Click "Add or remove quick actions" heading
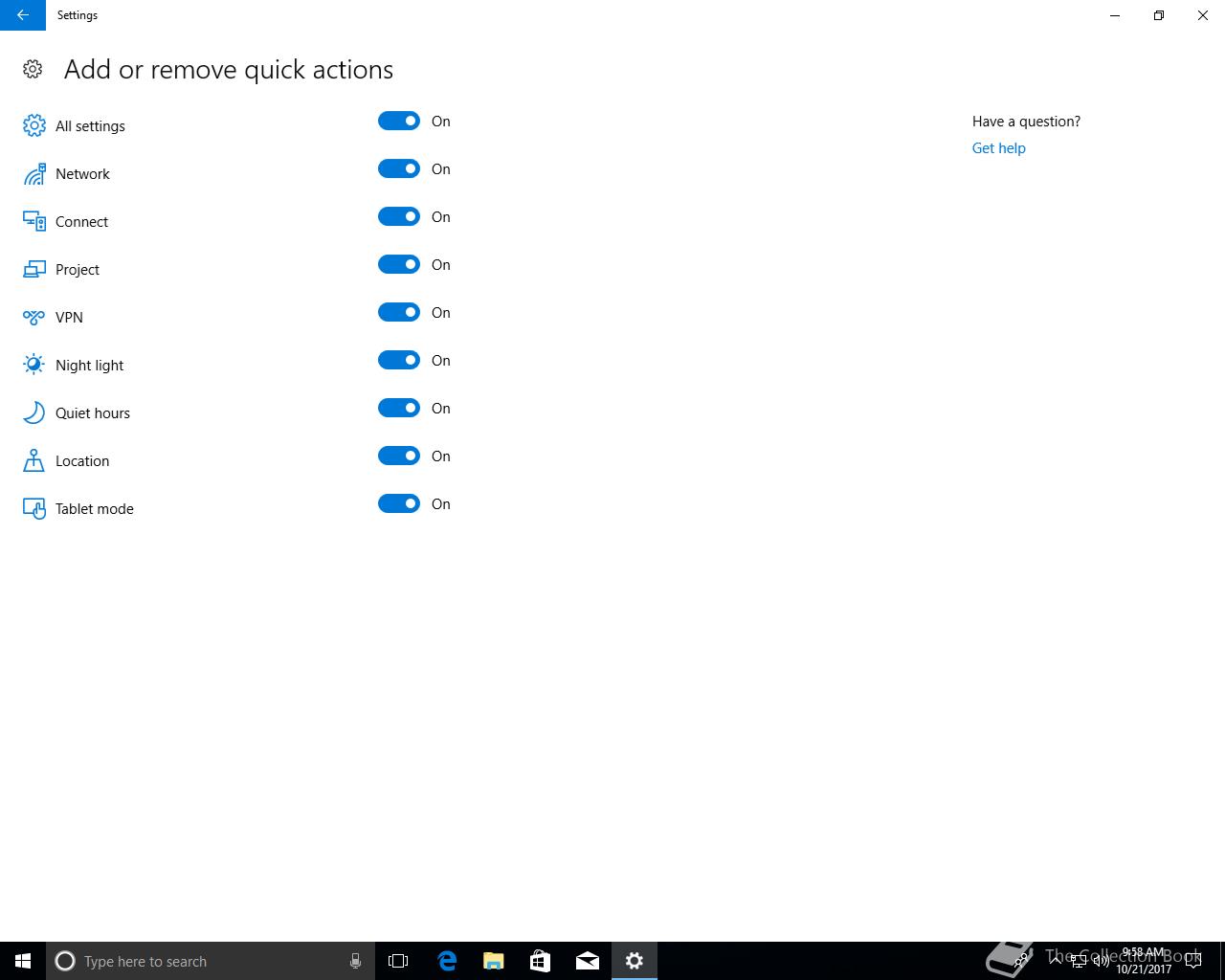Image resolution: width=1225 pixels, height=980 pixels. coord(229,70)
